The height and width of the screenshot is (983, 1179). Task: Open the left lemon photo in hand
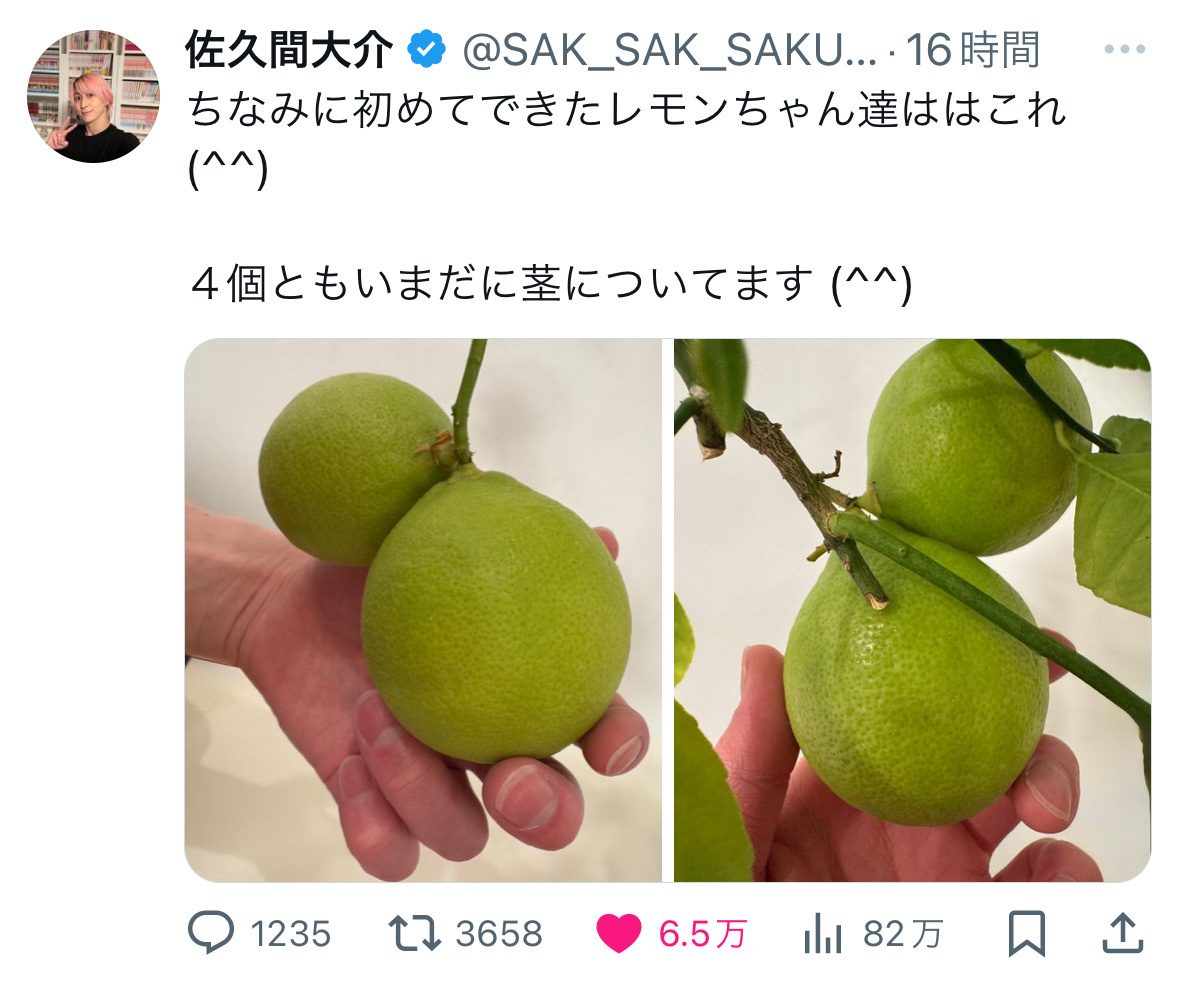pos(423,610)
